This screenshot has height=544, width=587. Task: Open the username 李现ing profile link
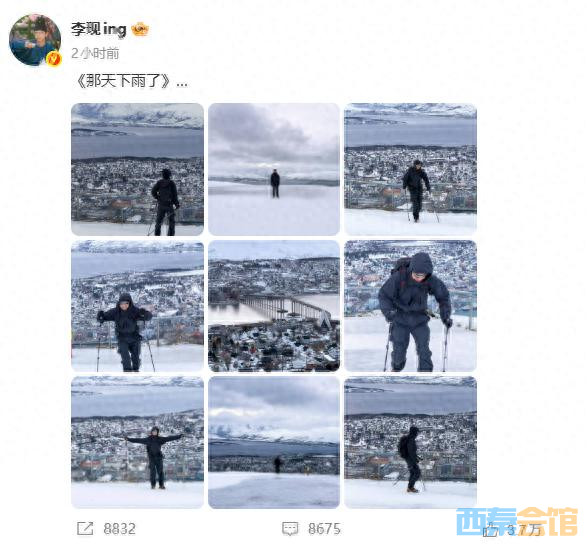point(99,30)
